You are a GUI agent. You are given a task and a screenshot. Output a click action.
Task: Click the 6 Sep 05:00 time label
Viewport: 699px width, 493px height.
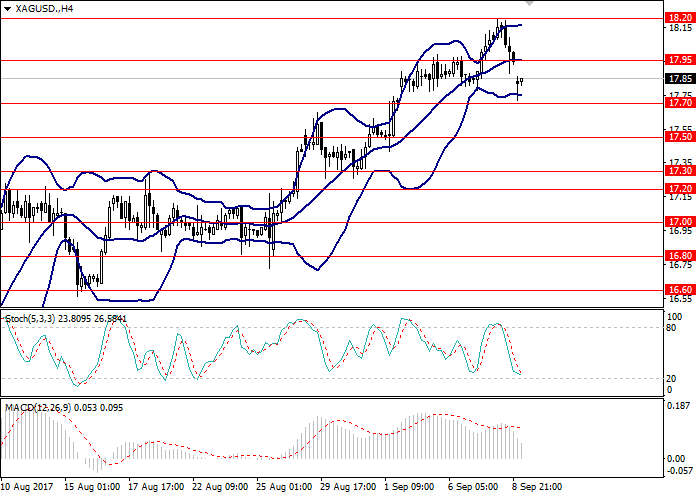473,487
